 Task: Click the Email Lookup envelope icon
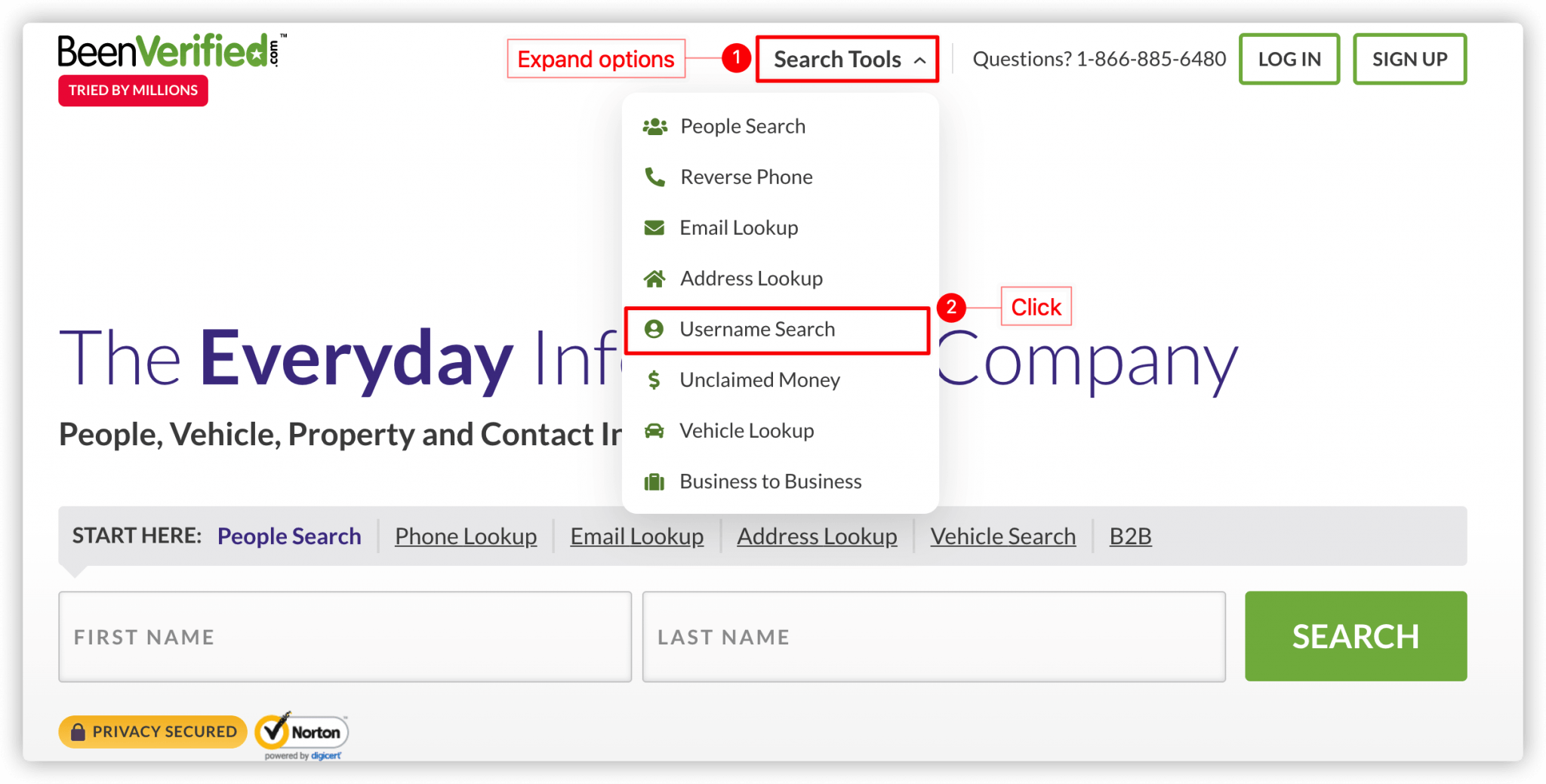point(654,228)
